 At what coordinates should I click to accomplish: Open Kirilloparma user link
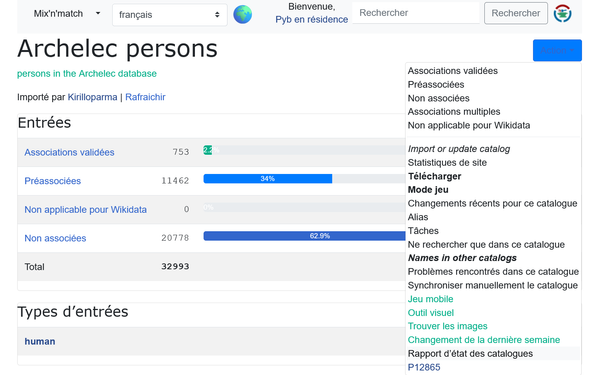click(92, 97)
